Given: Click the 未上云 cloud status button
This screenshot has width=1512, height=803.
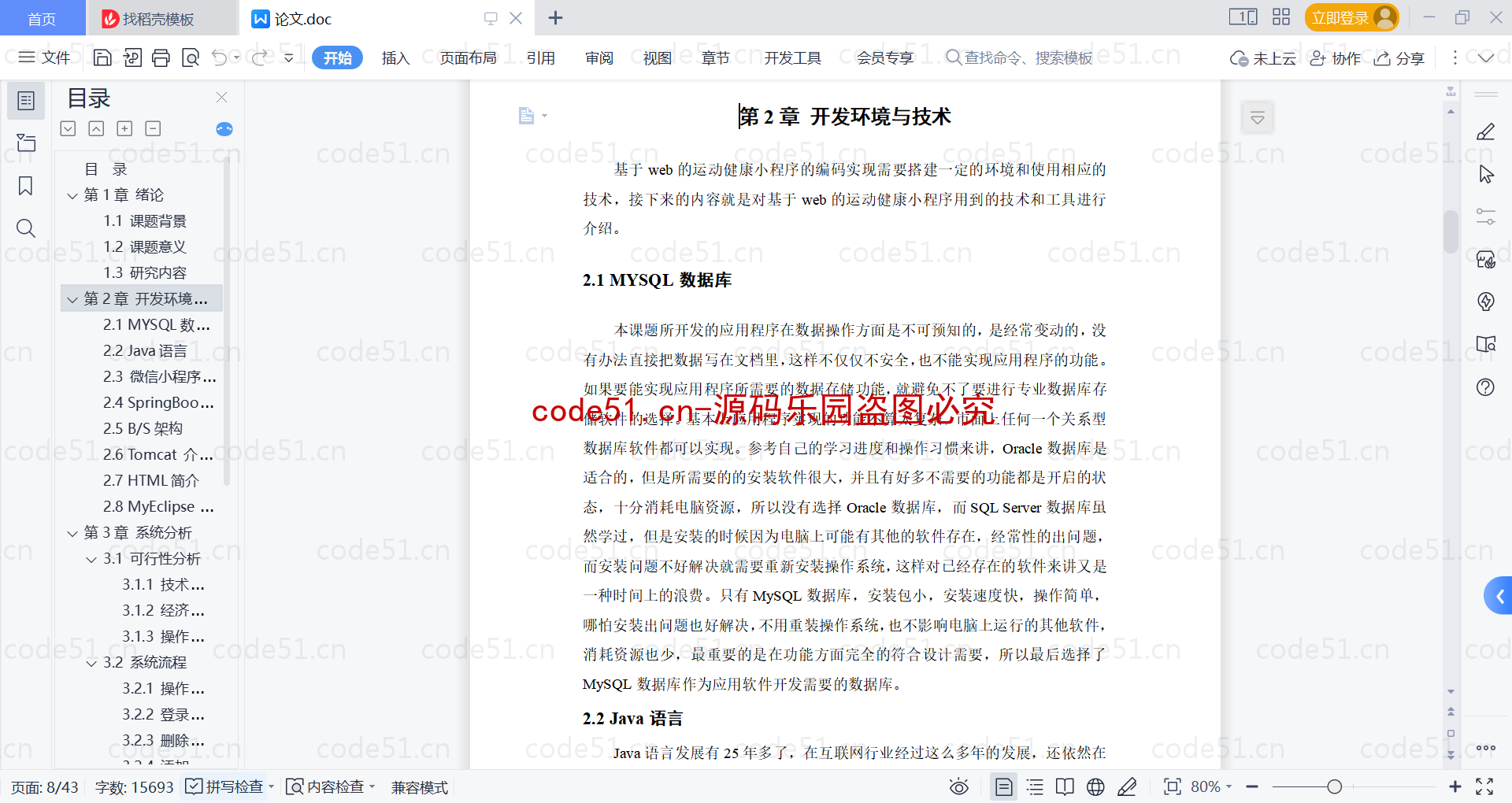Looking at the screenshot, I should point(1263,57).
